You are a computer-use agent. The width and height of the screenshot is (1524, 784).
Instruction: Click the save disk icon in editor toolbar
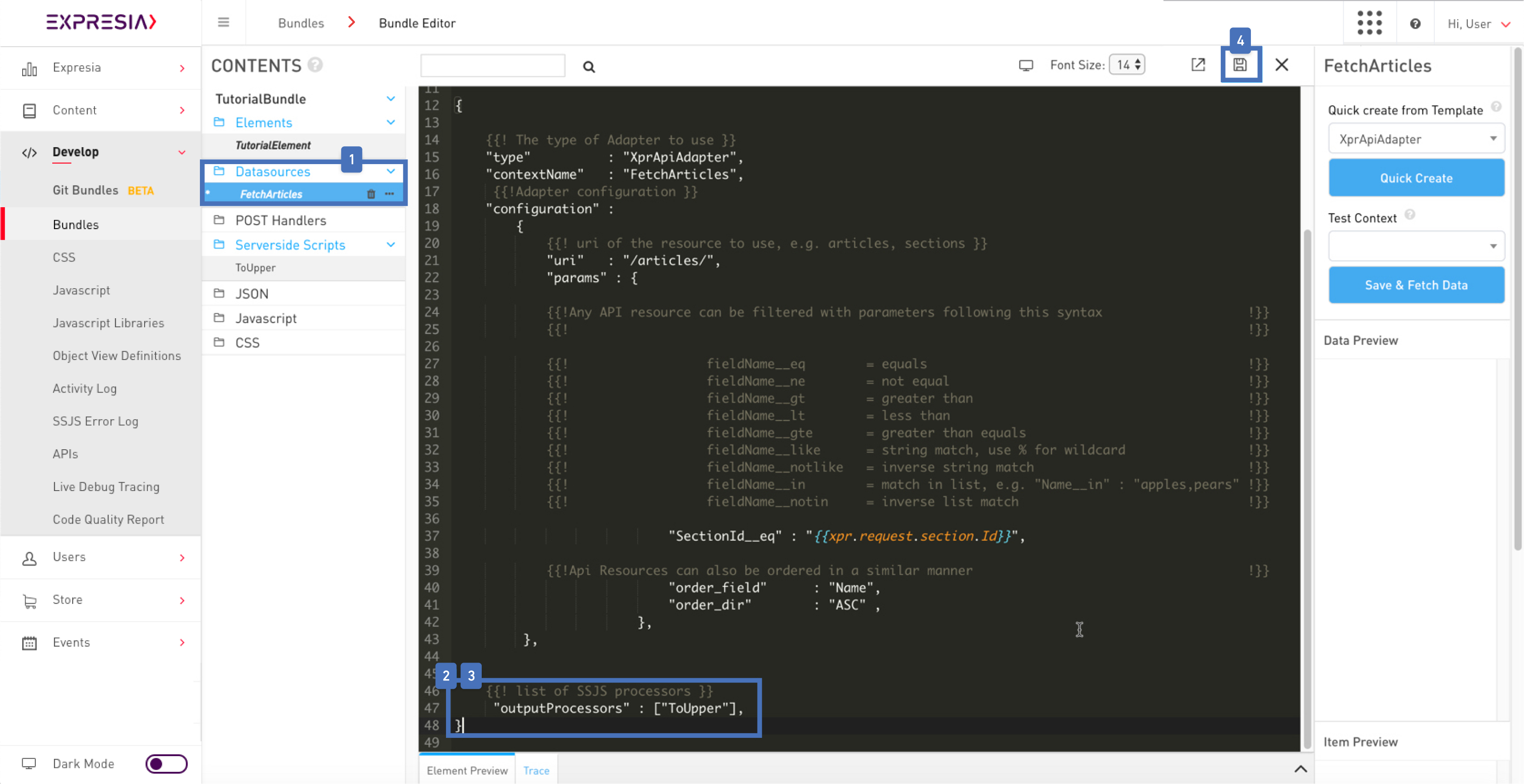pyautogui.click(x=1240, y=65)
